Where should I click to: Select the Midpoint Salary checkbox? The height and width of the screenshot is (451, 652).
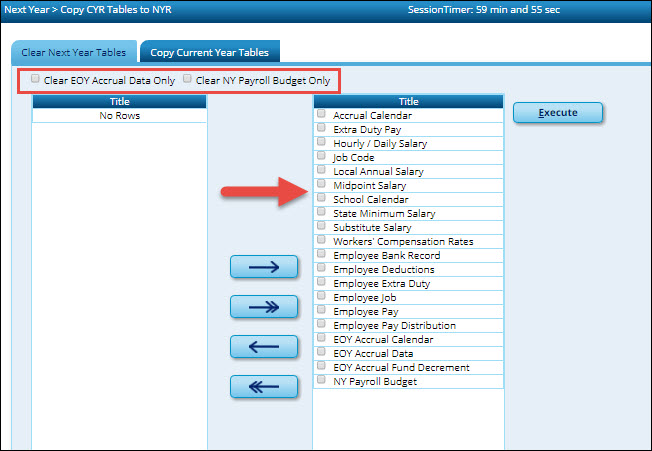pos(322,184)
